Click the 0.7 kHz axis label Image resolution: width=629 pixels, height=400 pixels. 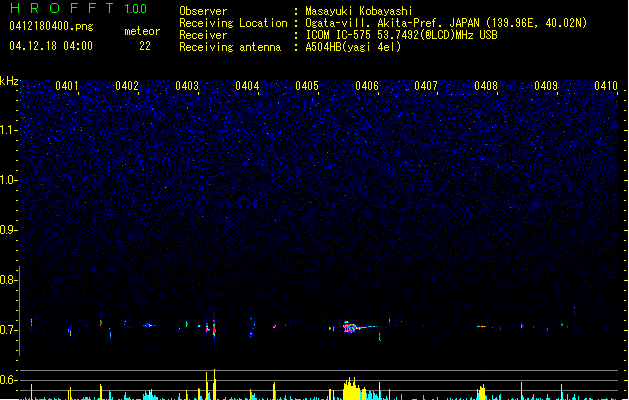[x=9, y=330]
